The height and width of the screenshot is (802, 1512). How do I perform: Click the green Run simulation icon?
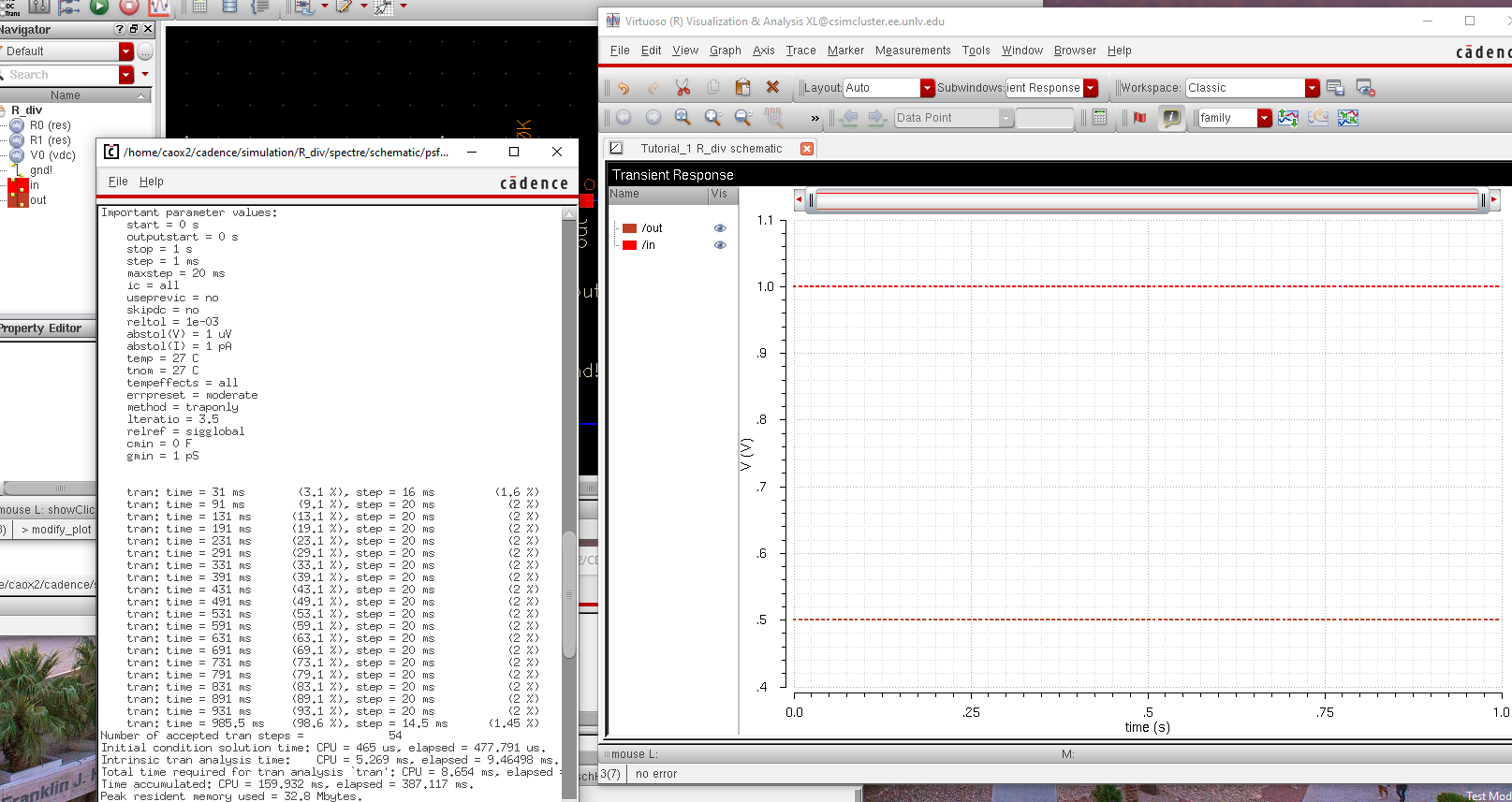click(99, 7)
